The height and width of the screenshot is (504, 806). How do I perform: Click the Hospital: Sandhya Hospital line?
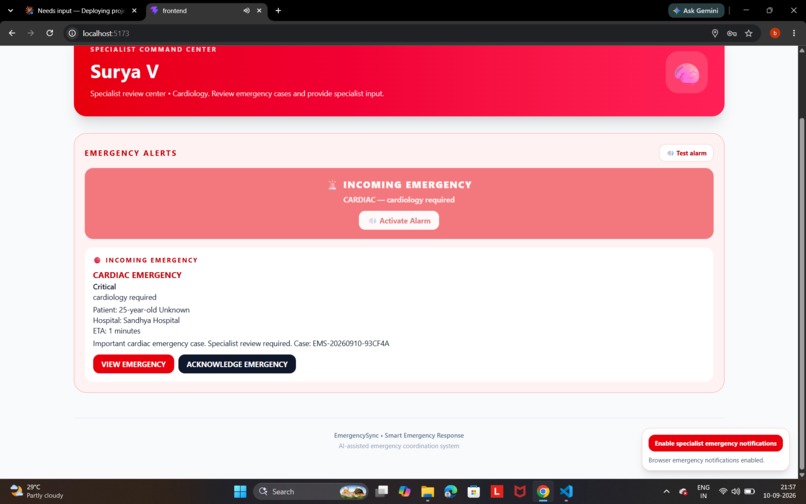click(136, 320)
